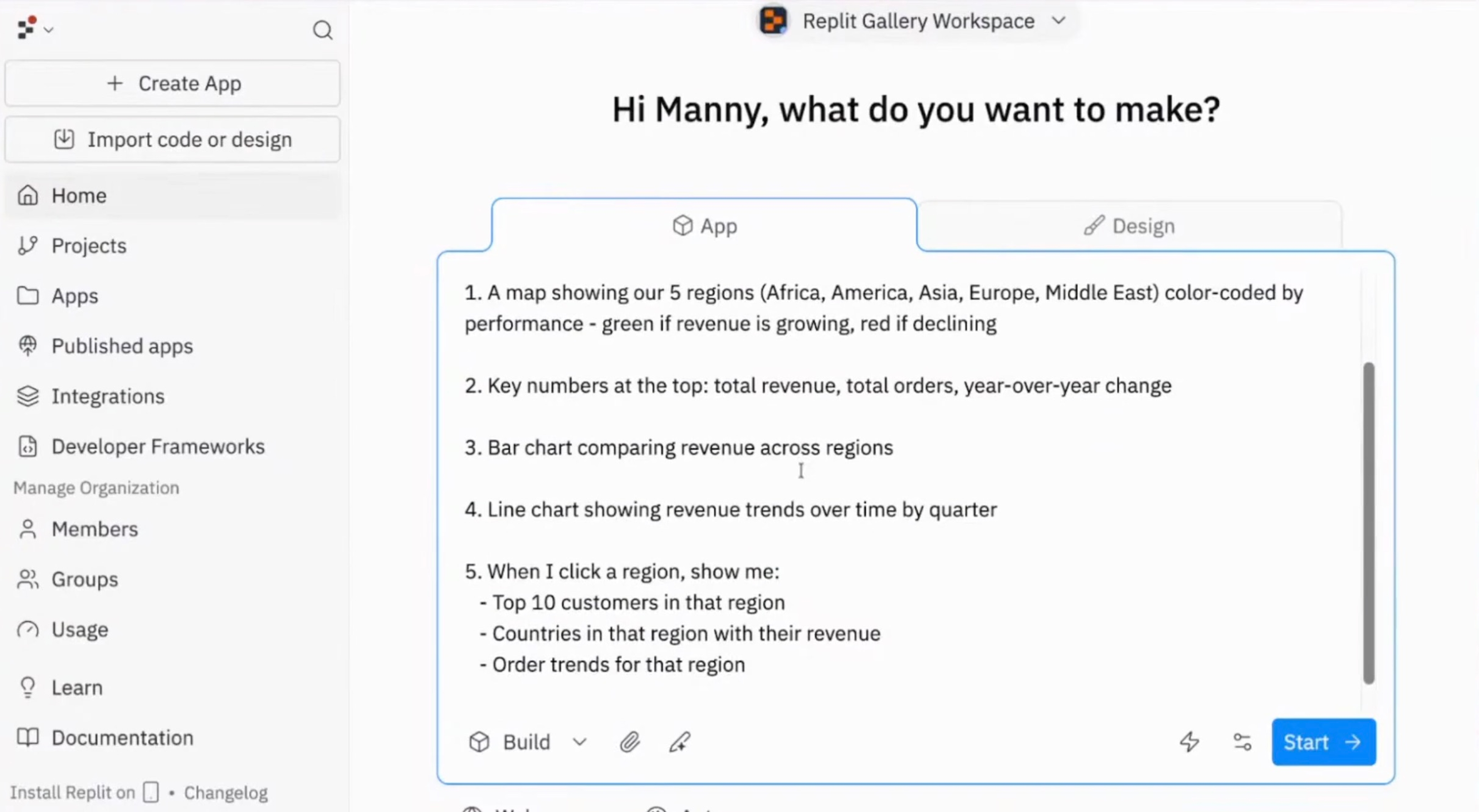Image resolution: width=1479 pixels, height=812 pixels.
Task: Click the Create App button
Action: (x=173, y=84)
